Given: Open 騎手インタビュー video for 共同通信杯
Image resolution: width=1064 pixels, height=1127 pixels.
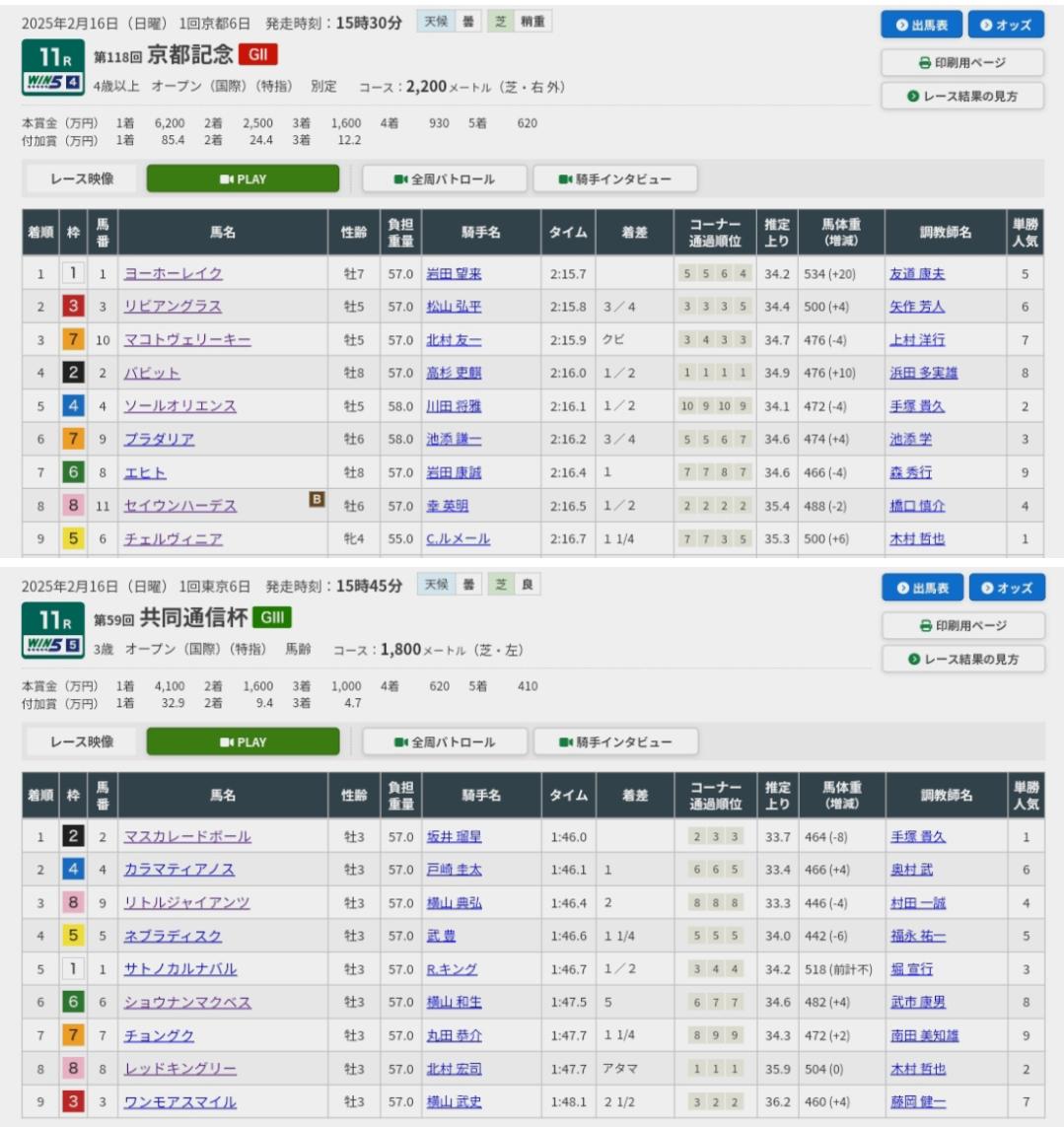Looking at the screenshot, I should pos(614,742).
